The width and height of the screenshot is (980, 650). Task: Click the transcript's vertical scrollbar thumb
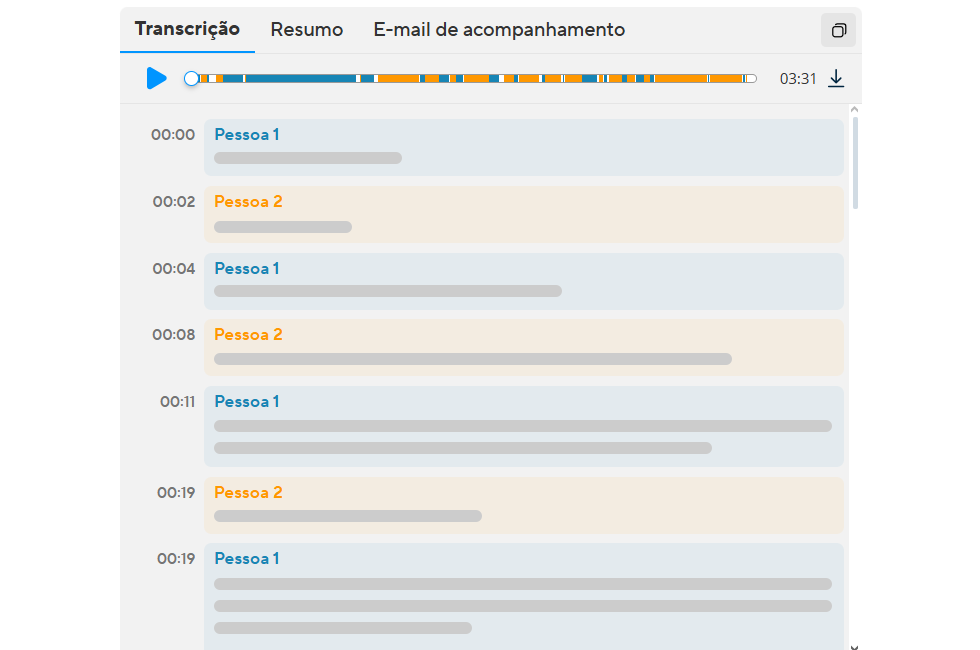click(x=855, y=165)
